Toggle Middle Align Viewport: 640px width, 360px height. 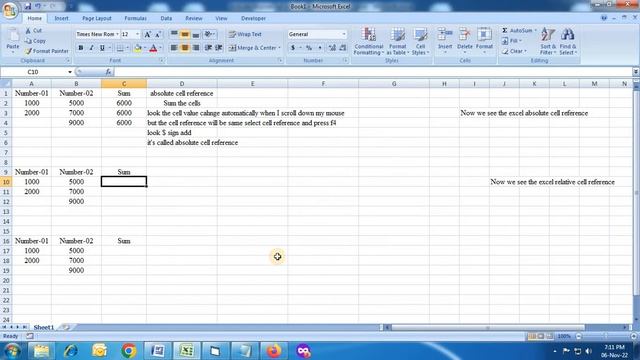click(185, 34)
